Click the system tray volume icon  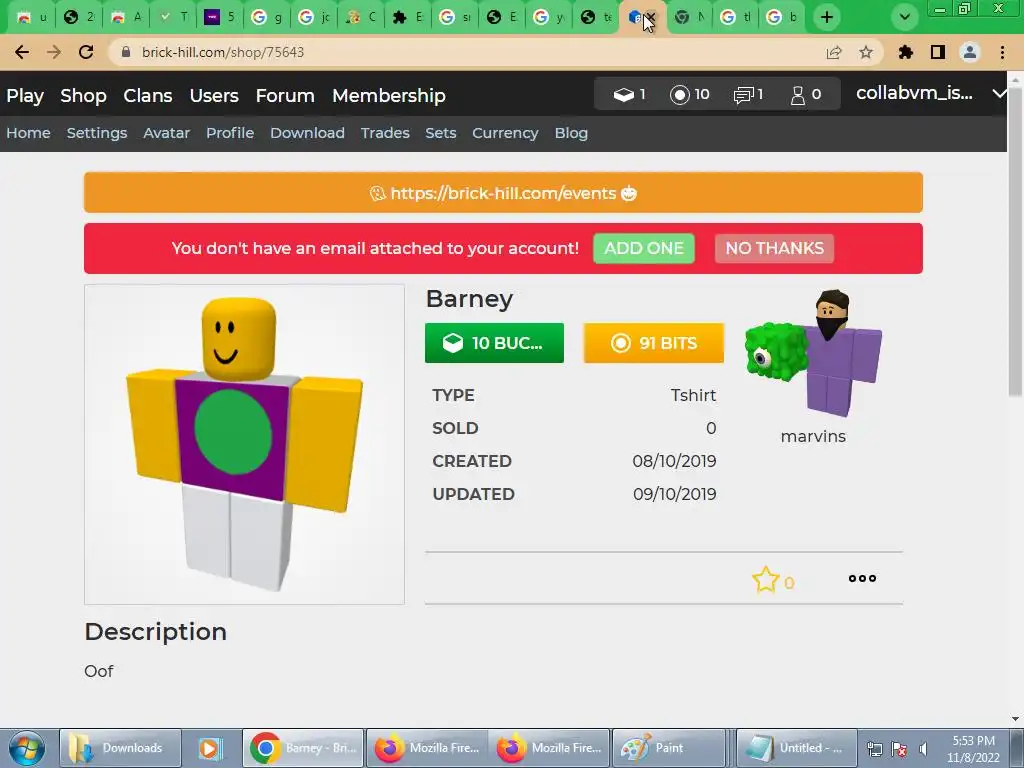[x=924, y=749]
